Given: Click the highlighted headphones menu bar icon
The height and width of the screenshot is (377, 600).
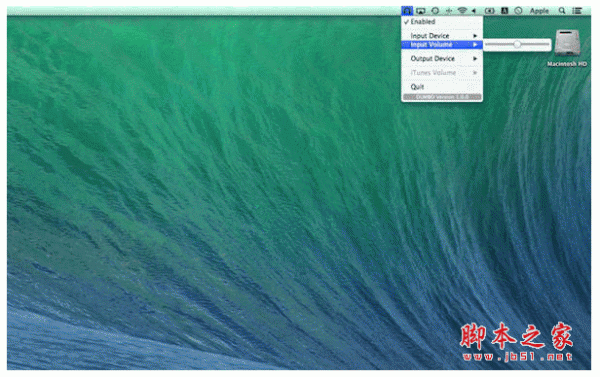Looking at the screenshot, I should click(407, 11).
